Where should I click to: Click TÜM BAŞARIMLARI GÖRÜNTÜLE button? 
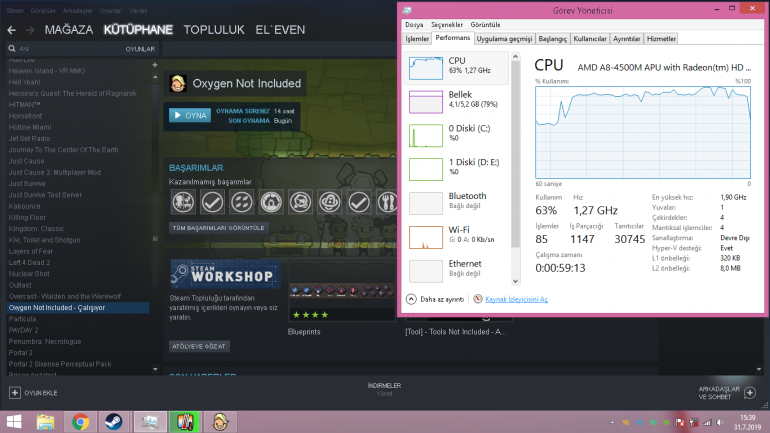(x=219, y=228)
